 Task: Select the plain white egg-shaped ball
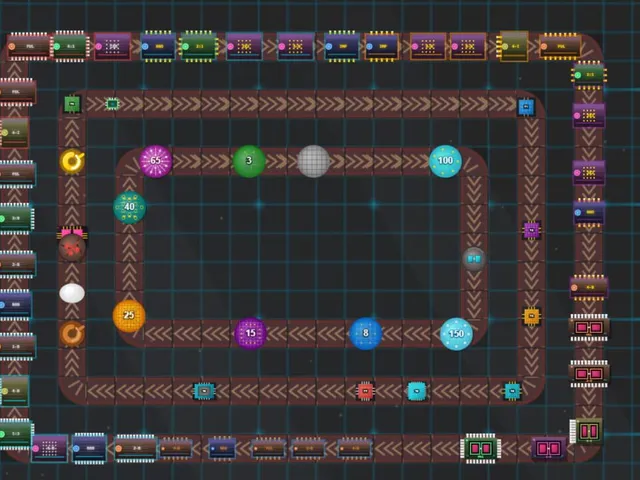click(x=72, y=293)
